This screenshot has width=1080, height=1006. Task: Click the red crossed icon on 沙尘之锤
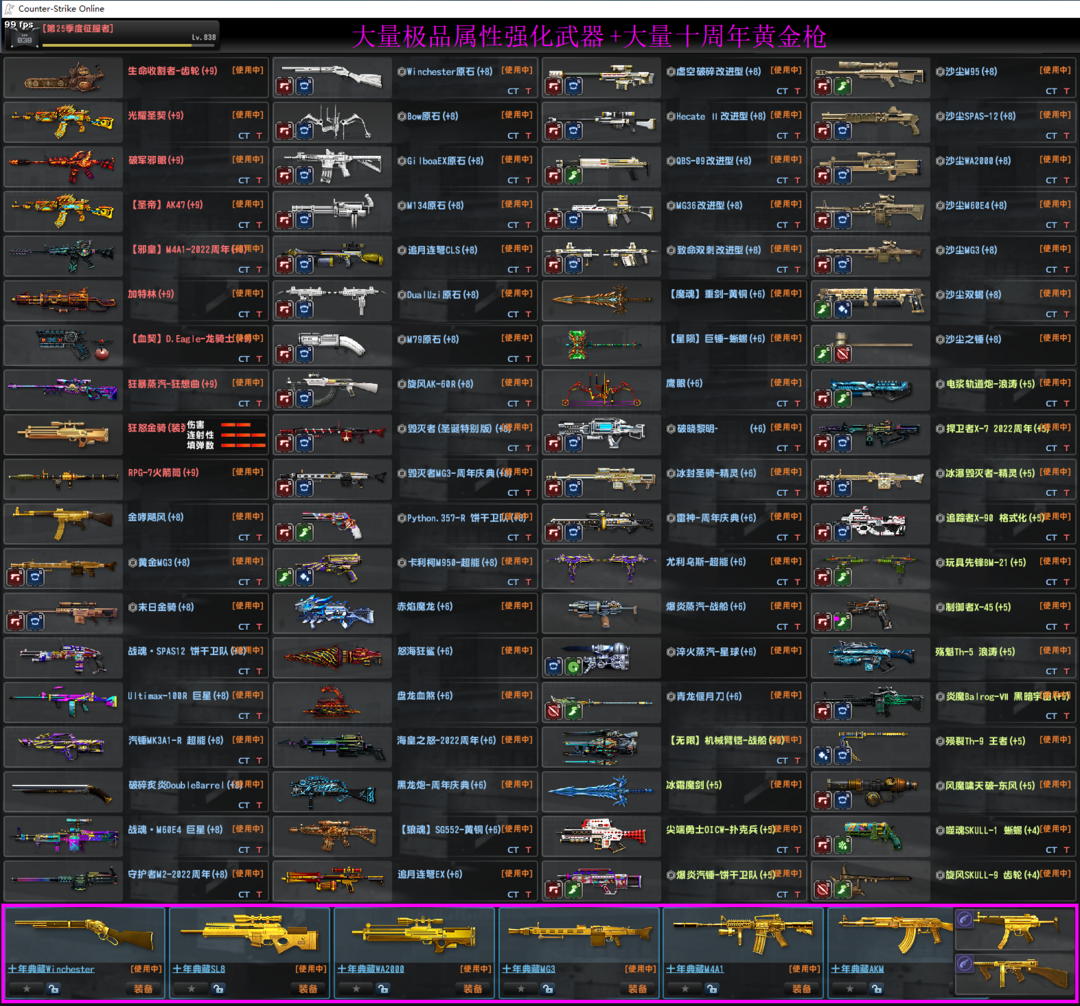(x=842, y=353)
